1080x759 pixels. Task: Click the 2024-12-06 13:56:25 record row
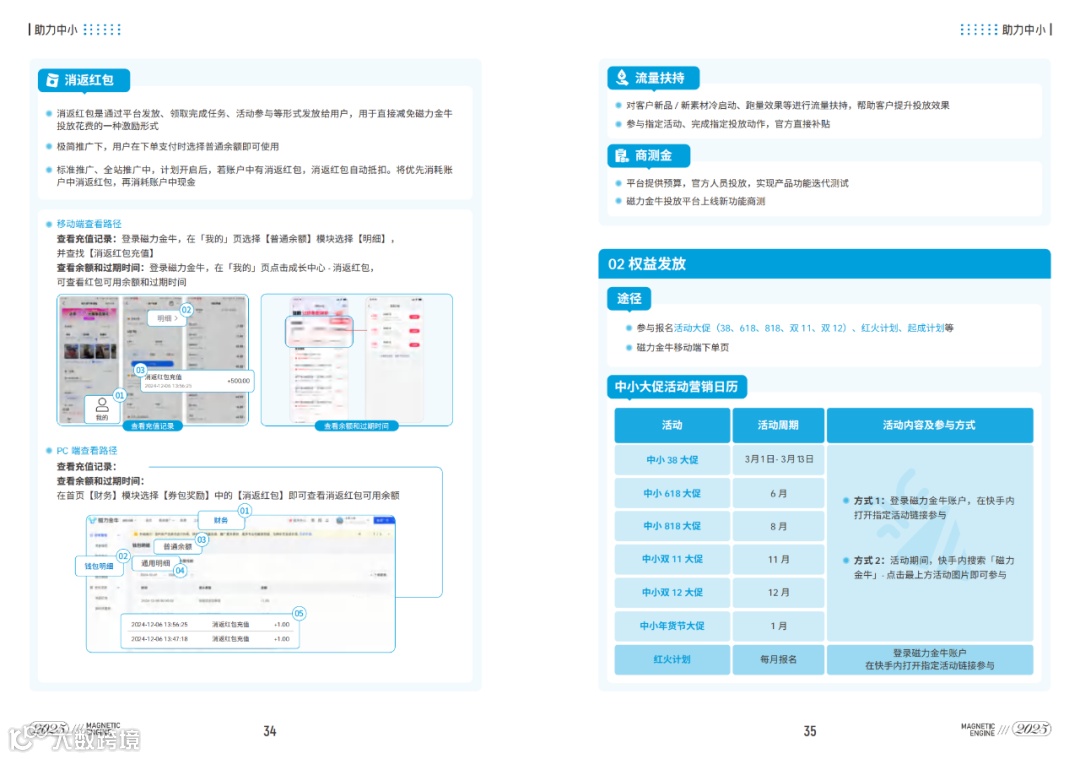pyautogui.click(x=210, y=625)
